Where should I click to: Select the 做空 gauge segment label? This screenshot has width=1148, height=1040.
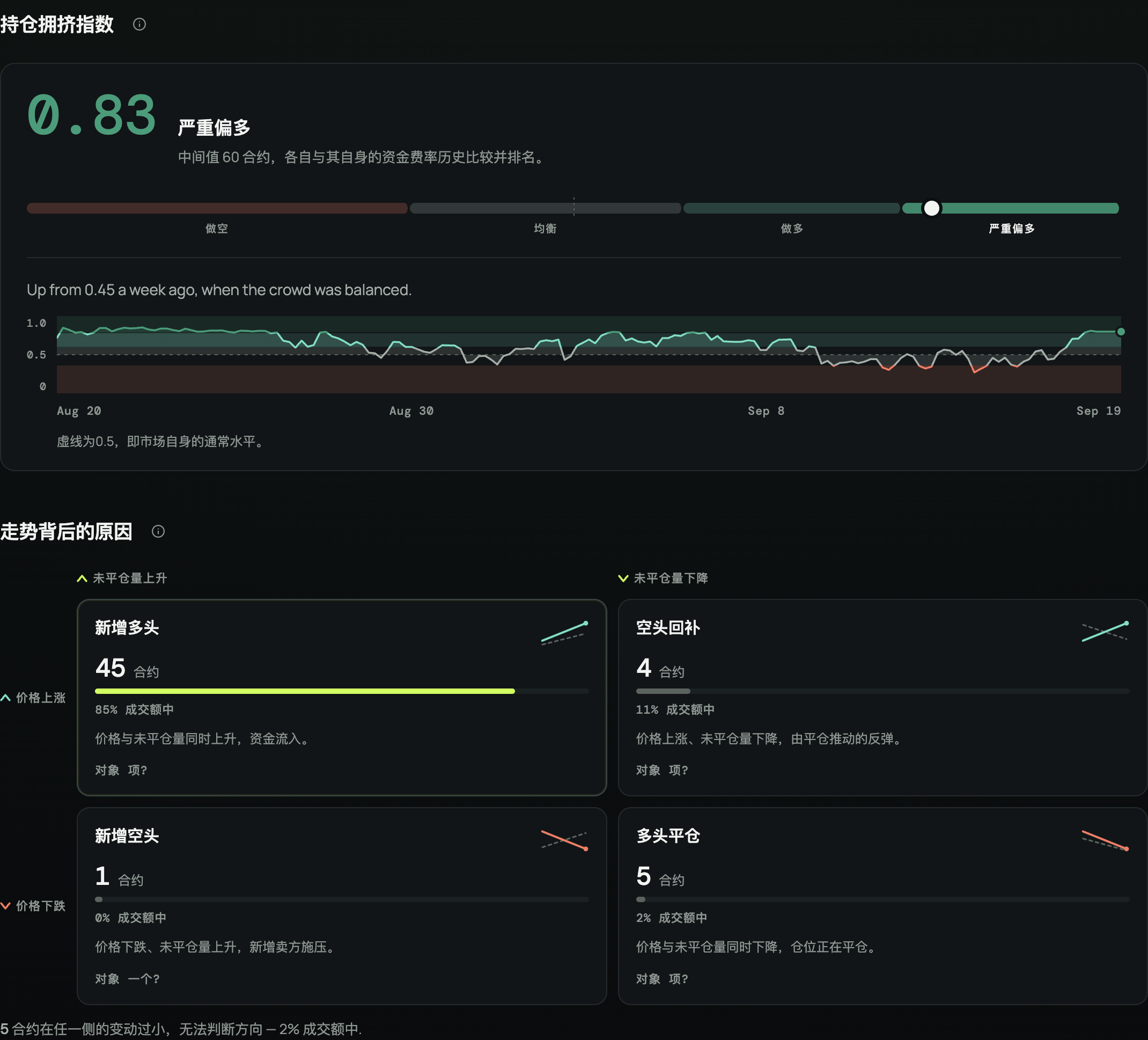(217, 229)
